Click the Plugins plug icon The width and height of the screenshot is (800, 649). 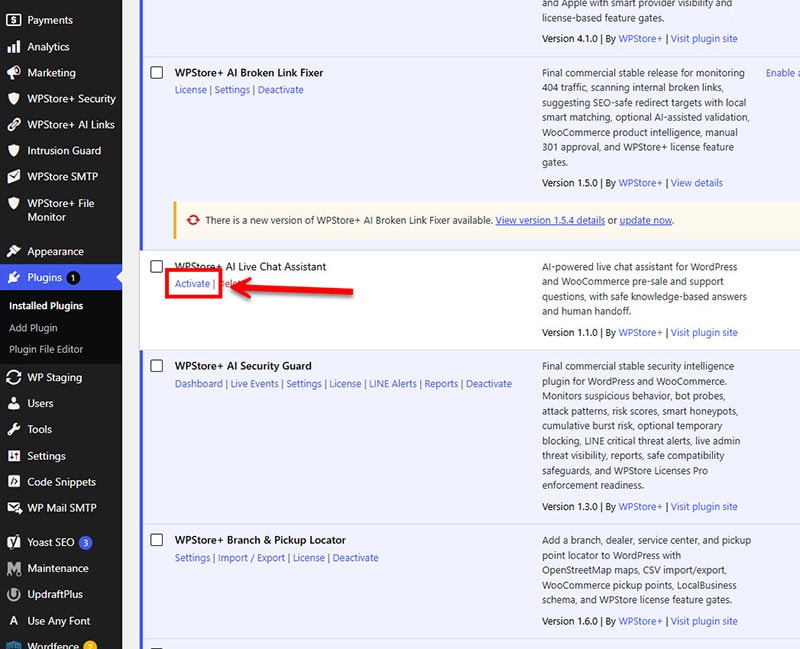[14, 278]
